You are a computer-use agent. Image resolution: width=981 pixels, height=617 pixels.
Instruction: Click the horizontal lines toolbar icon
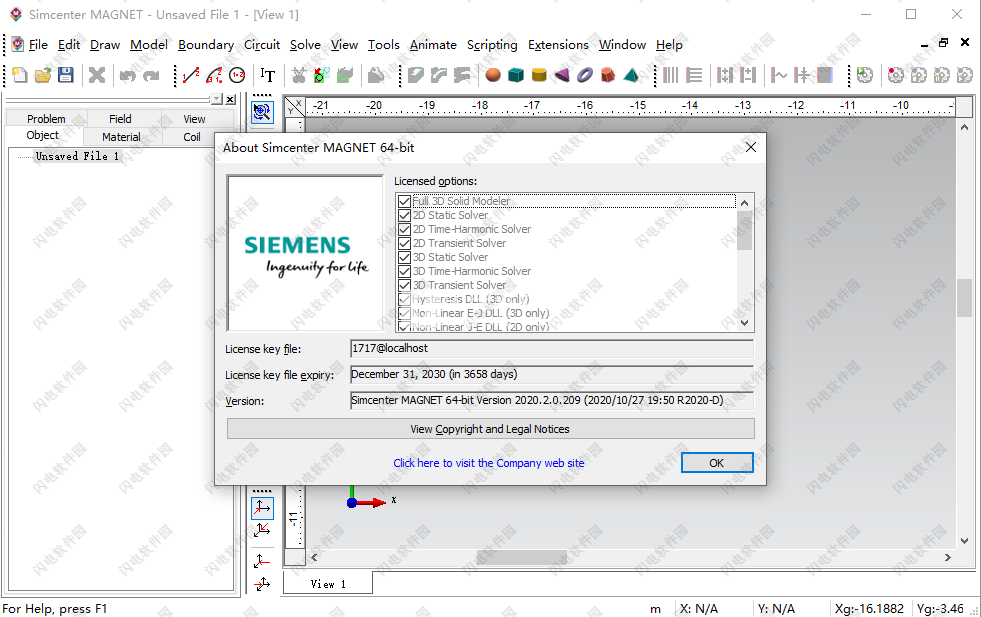[x=694, y=75]
